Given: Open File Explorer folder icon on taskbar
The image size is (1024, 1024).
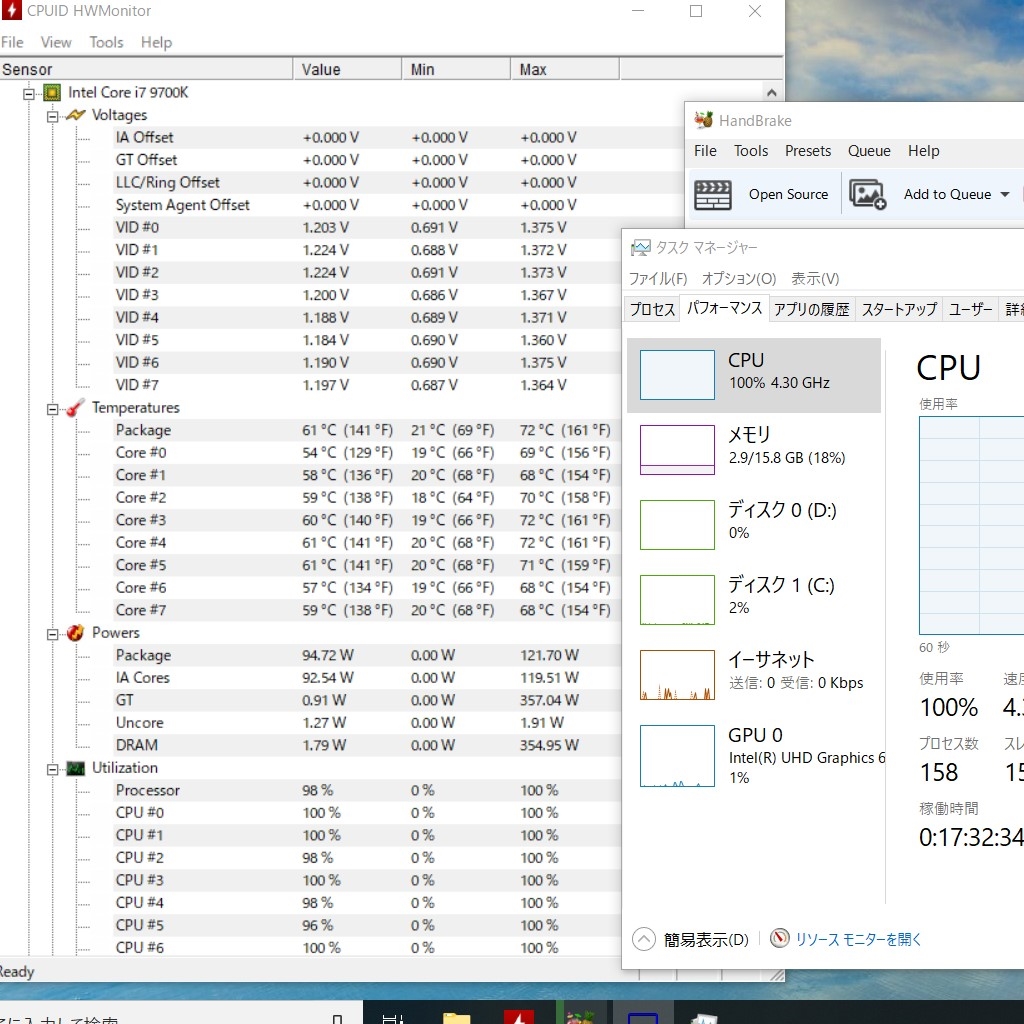Looking at the screenshot, I should 456,1017.
